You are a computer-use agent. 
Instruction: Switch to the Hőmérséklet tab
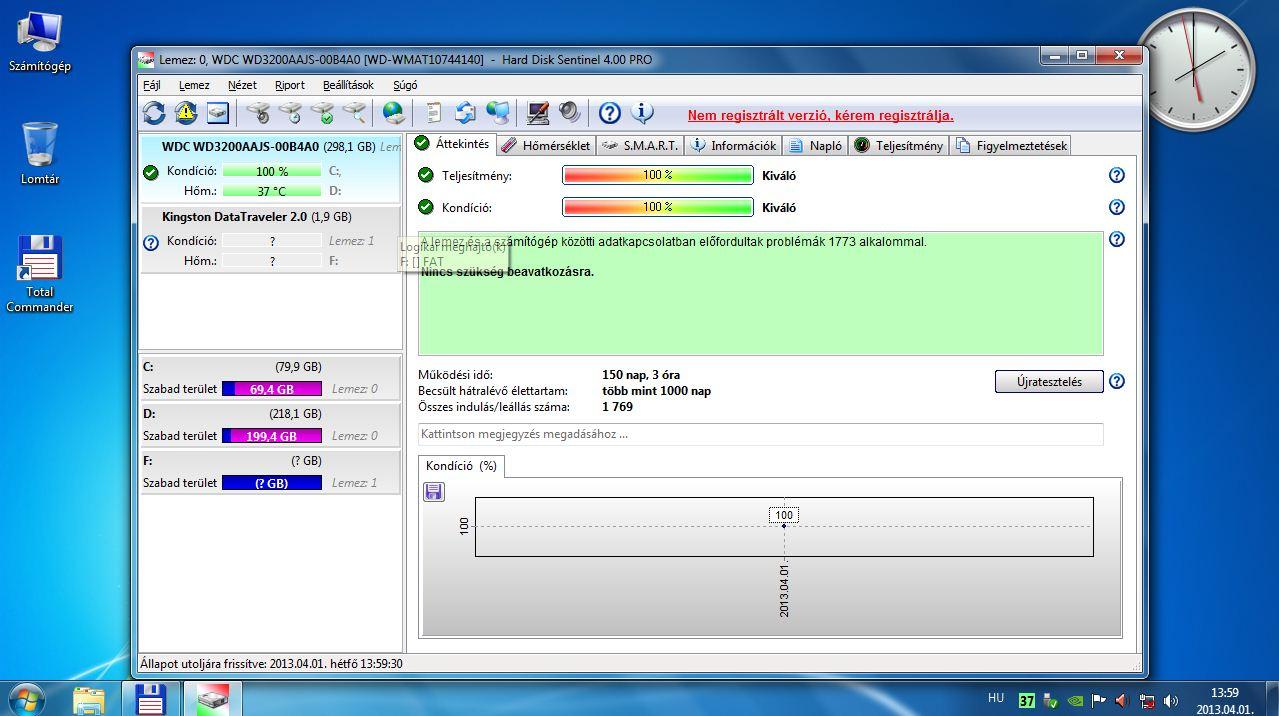coord(546,145)
